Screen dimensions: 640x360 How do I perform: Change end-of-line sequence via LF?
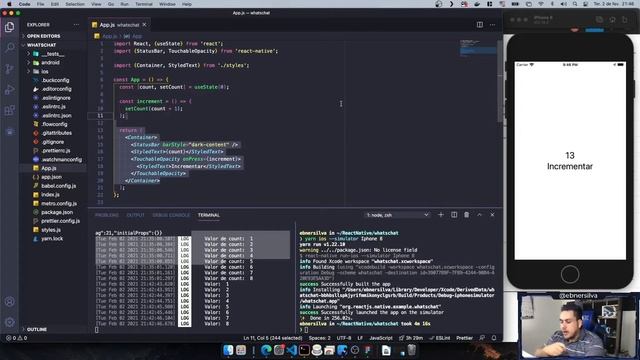[360, 338]
